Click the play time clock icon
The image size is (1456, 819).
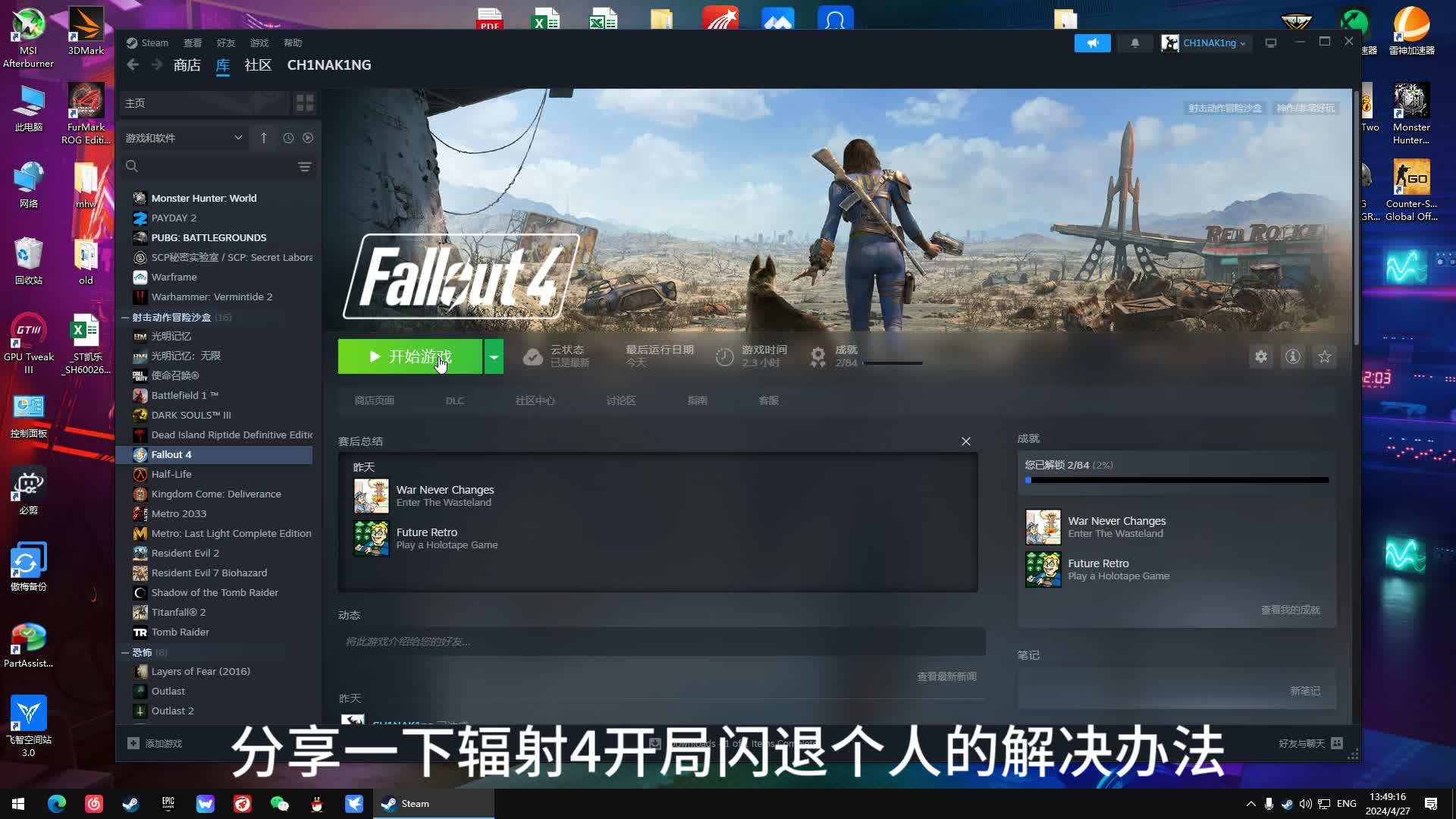point(725,356)
